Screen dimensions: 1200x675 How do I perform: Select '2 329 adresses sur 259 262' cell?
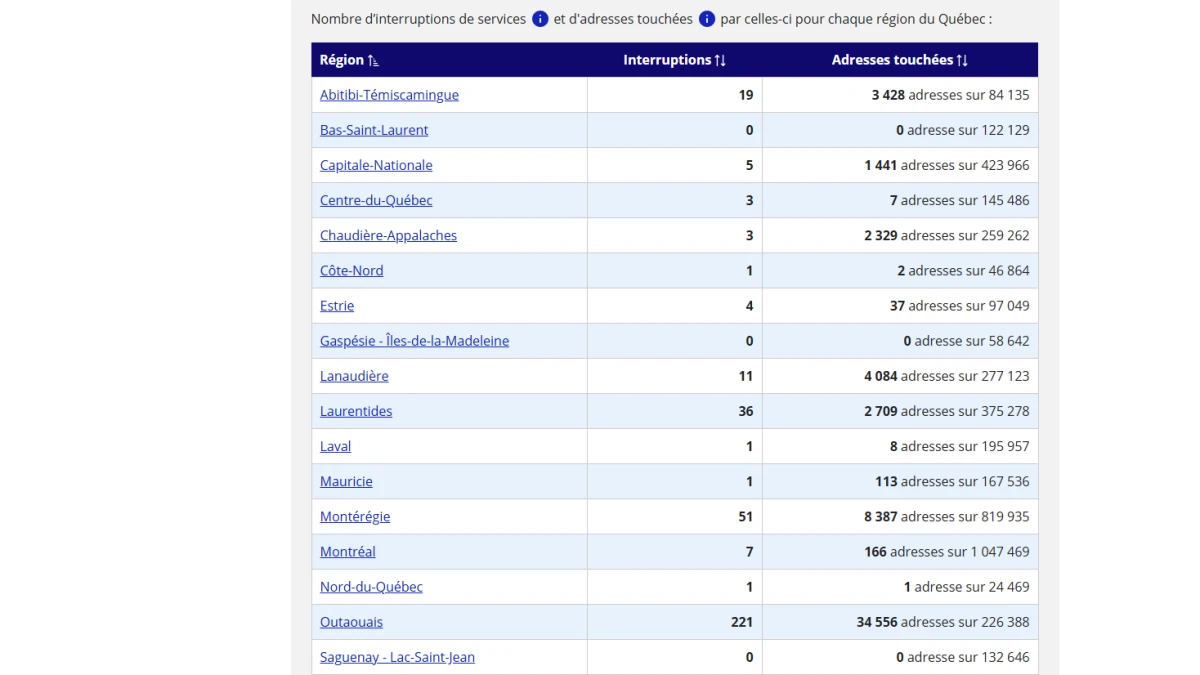[x=900, y=236]
